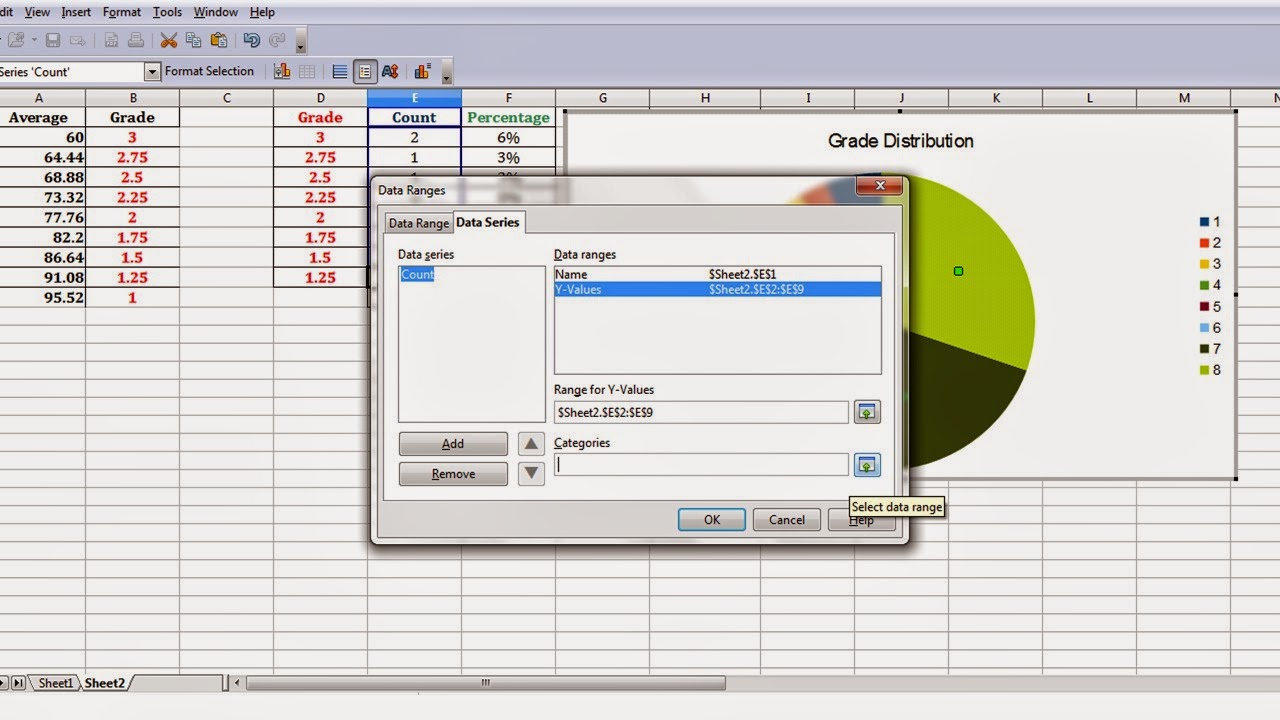The width and height of the screenshot is (1280, 720).
Task: Switch to the Sheet1 tab
Action: 55,683
